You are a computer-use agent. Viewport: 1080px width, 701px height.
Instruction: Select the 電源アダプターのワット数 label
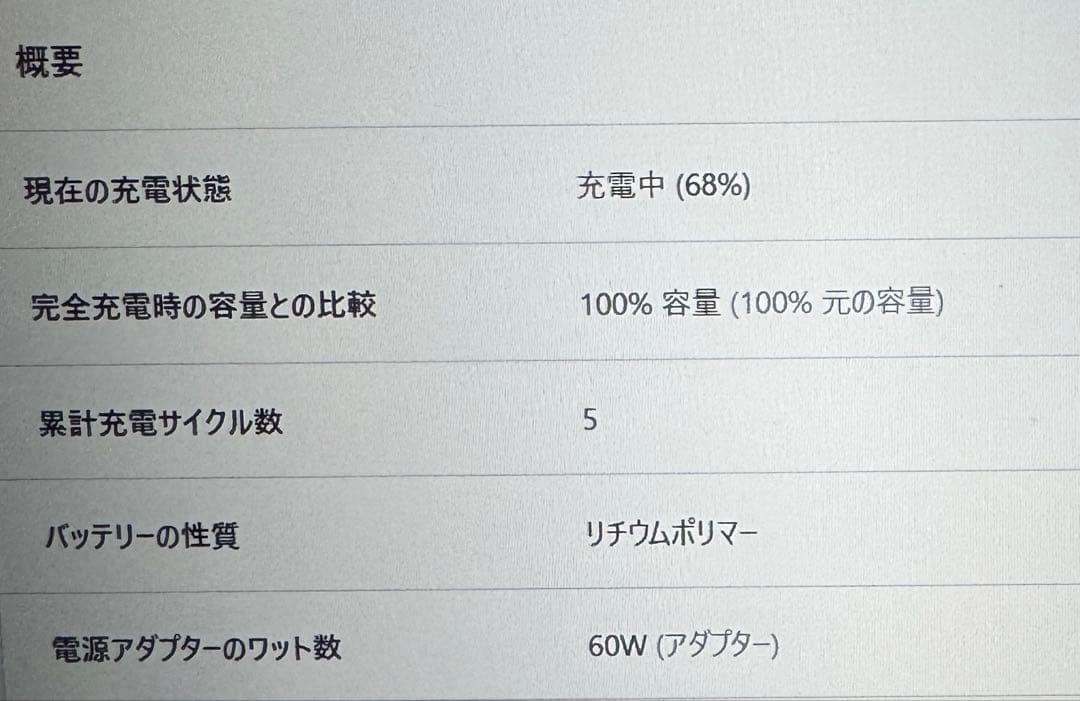click(x=196, y=649)
